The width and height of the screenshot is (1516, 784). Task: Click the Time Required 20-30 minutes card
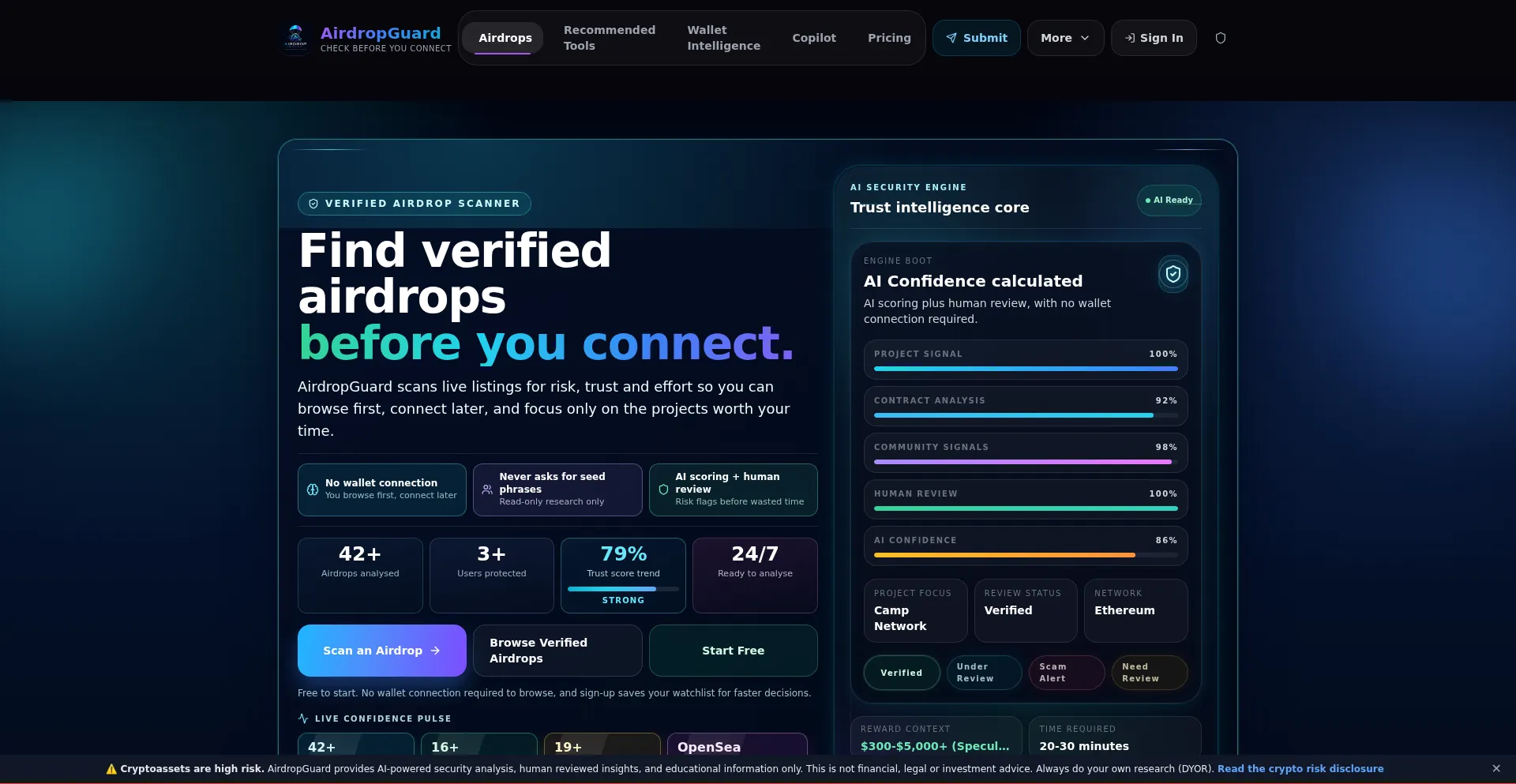pos(1115,736)
